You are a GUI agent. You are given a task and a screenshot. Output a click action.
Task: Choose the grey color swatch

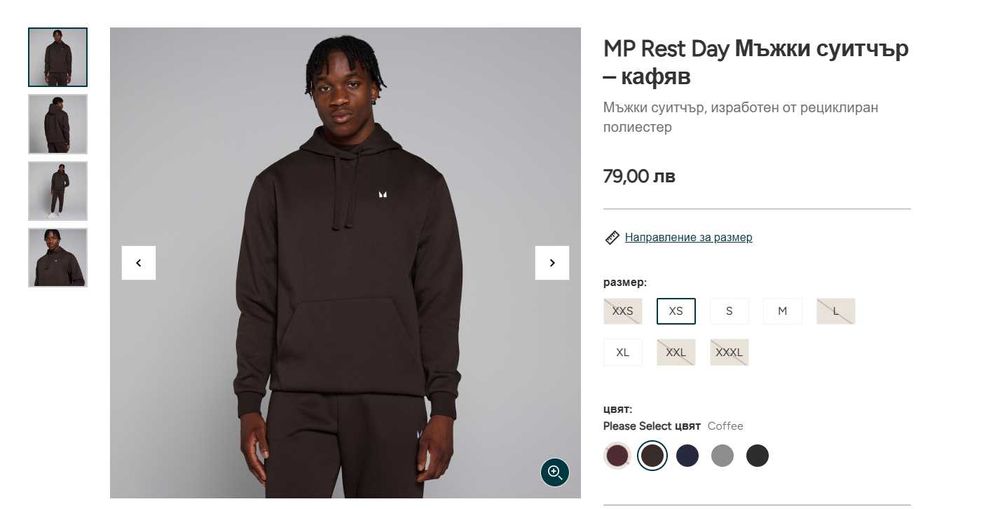click(x=722, y=456)
